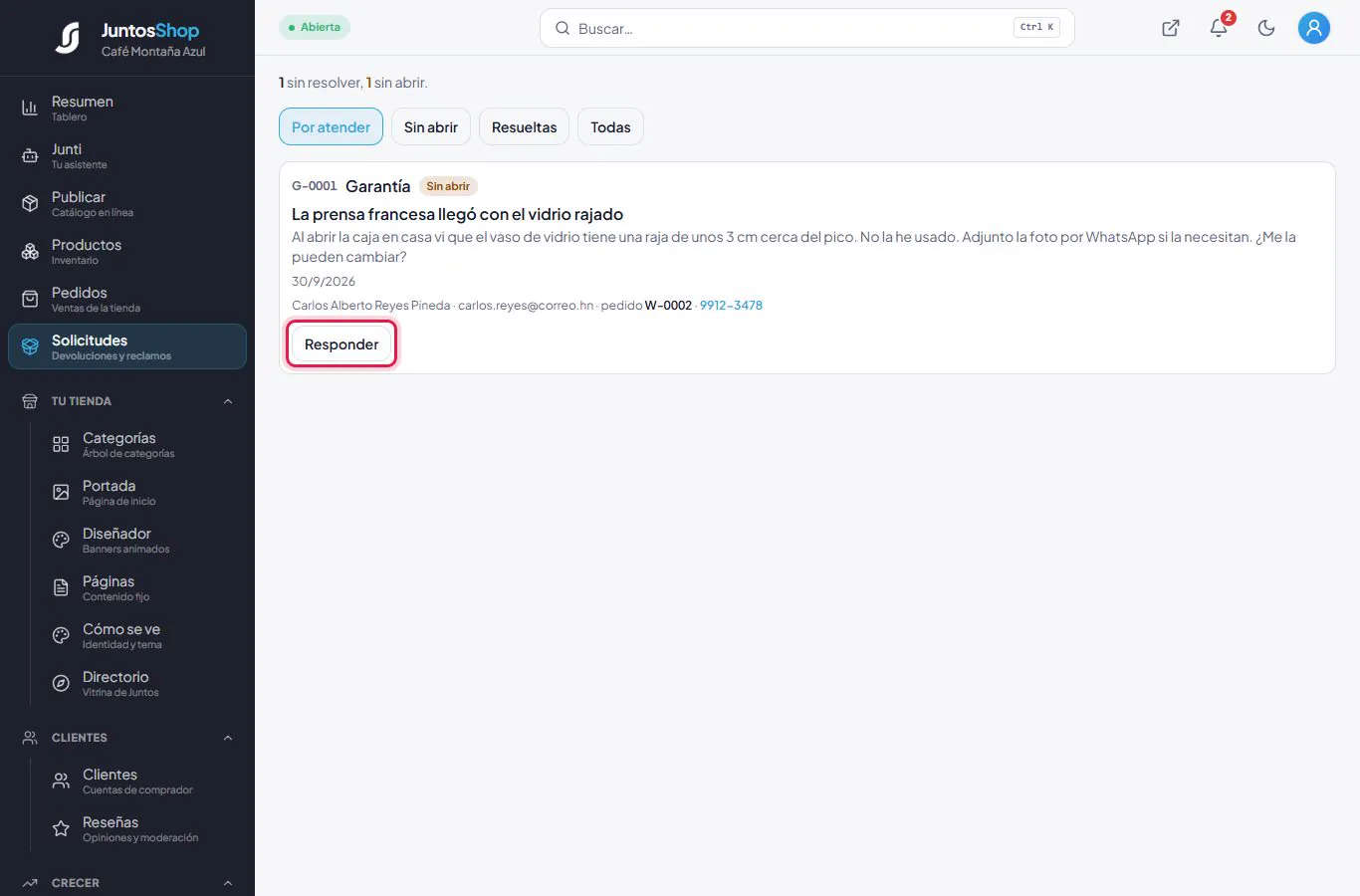This screenshot has width=1360, height=896.
Task: Click request ID G-0001
Action: pos(315,186)
